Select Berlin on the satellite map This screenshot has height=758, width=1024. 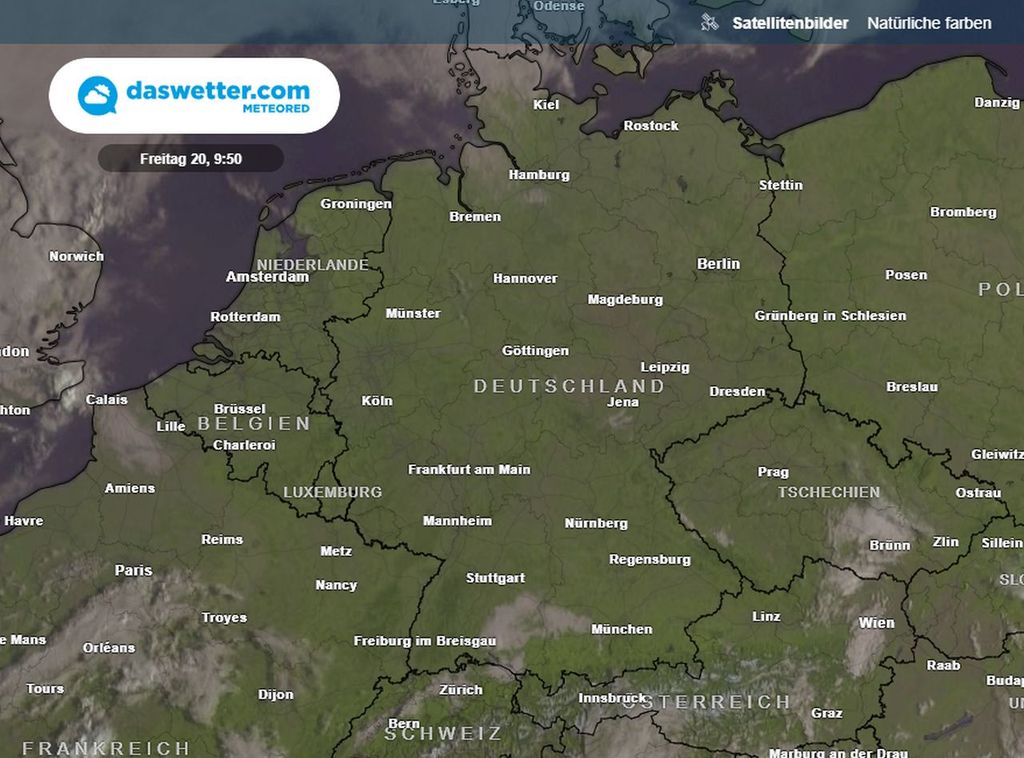718,263
